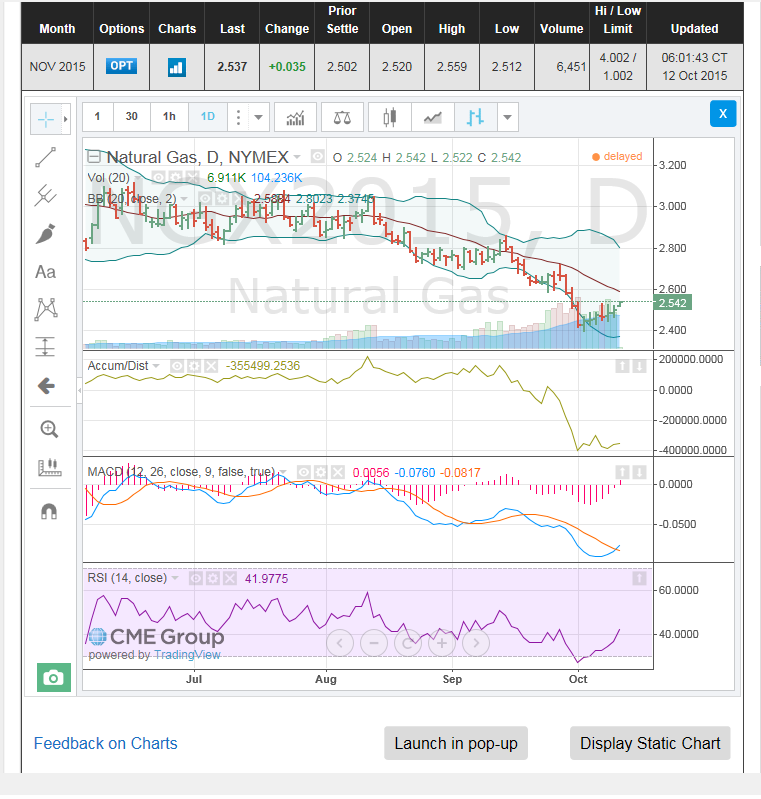Open the Feedback on Charts link
This screenshot has height=799, width=761.
click(105, 743)
